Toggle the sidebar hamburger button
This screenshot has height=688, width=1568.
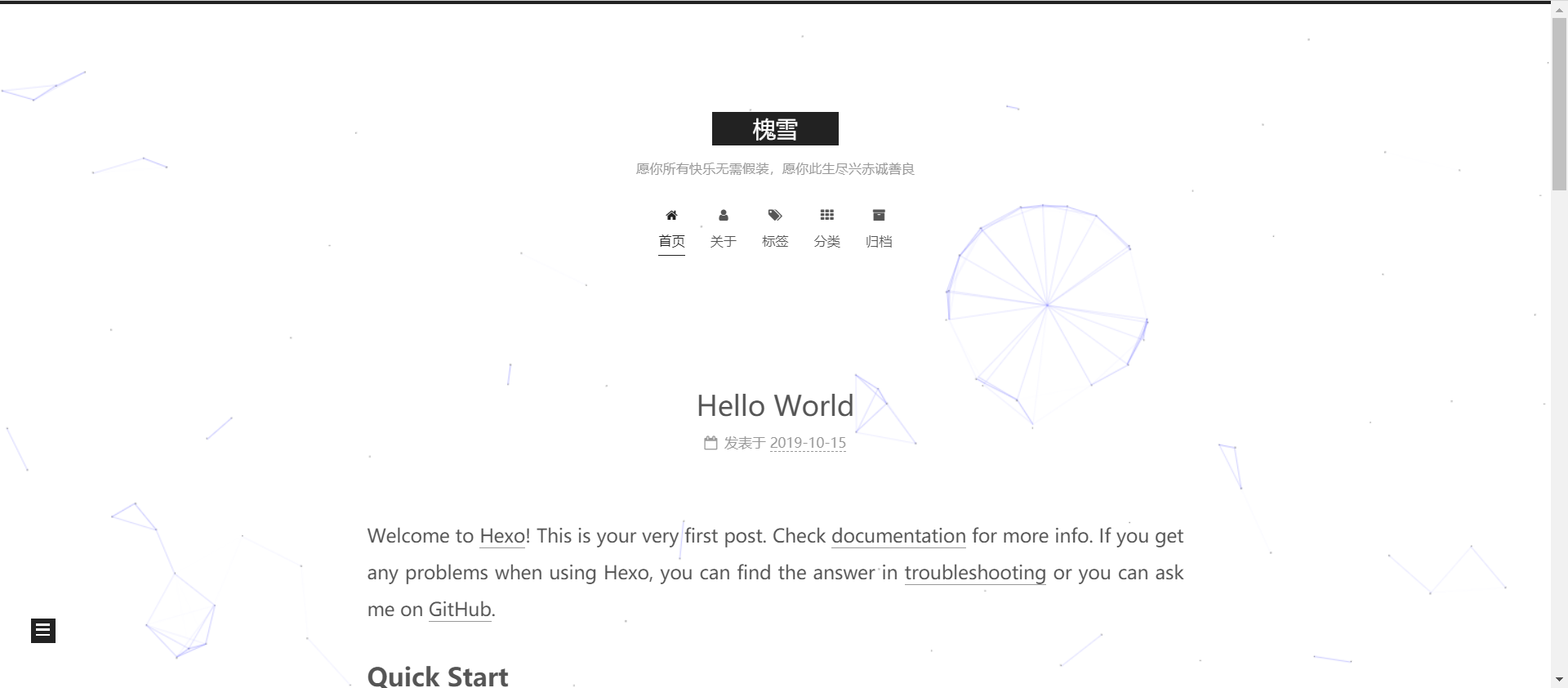coord(43,630)
